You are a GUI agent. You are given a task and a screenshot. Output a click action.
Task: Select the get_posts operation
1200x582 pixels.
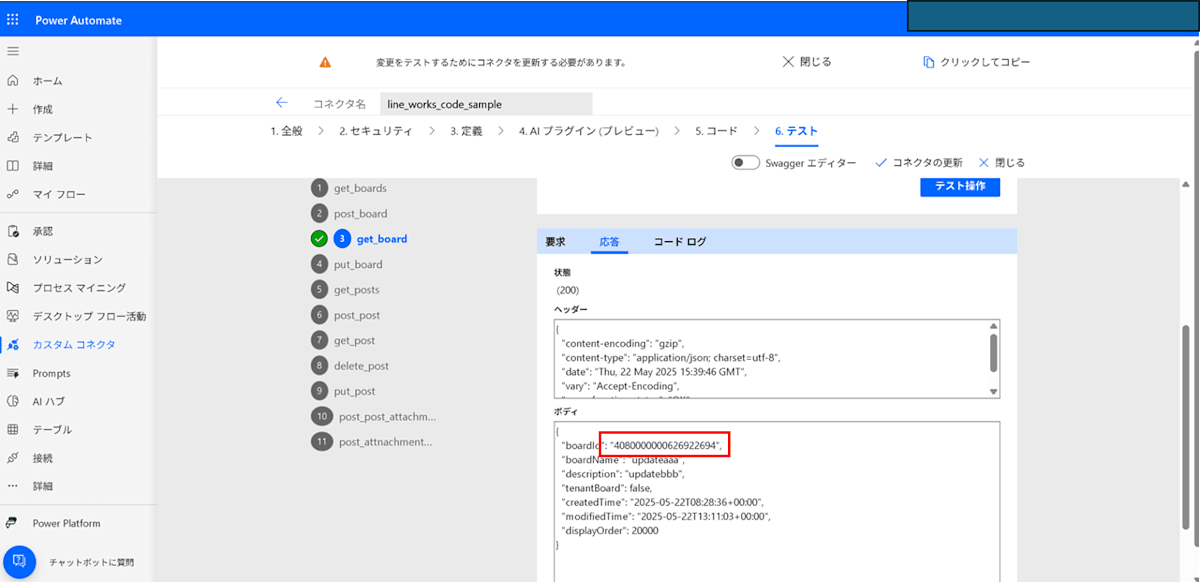(x=357, y=289)
